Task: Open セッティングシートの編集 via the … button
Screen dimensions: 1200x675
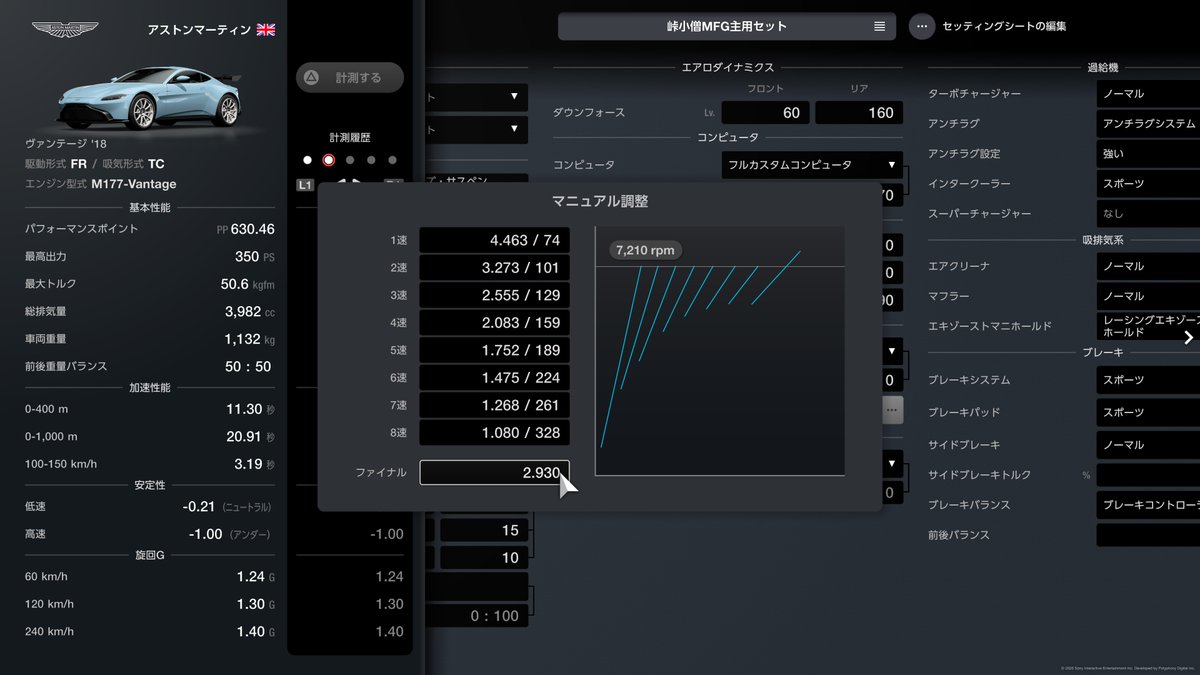Action: coord(922,26)
